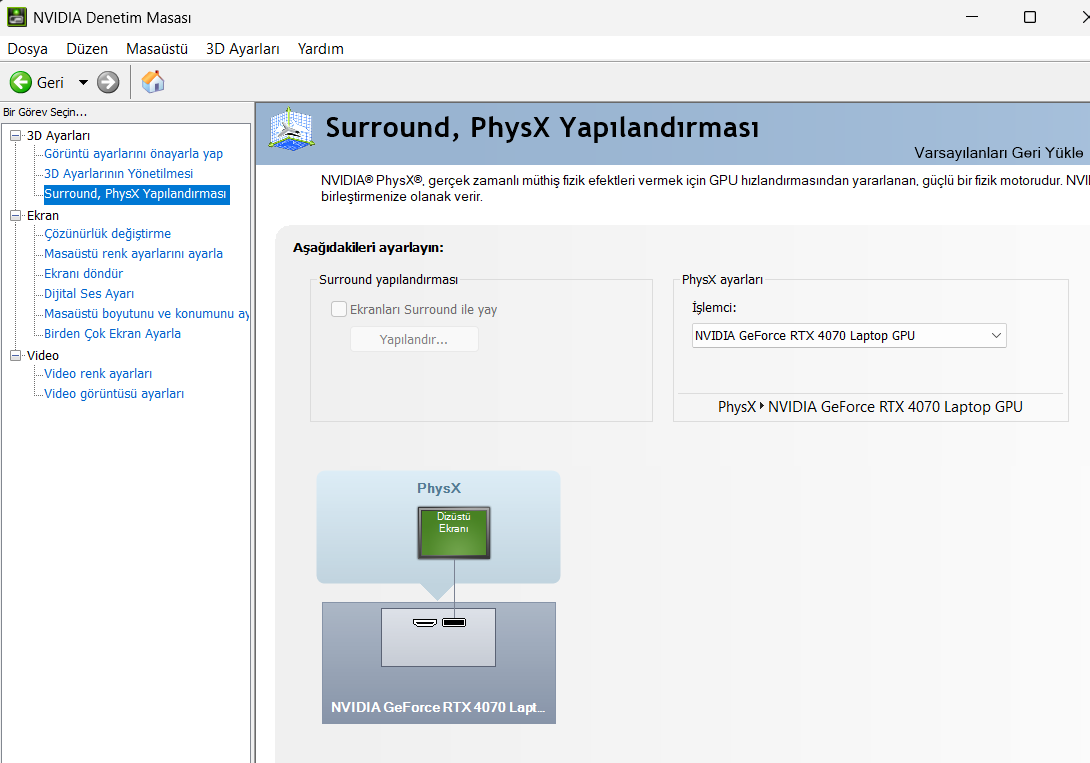1090x763 pixels.
Task: Open Birden Çok Ekran Ayarla page
Action: [112, 334]
